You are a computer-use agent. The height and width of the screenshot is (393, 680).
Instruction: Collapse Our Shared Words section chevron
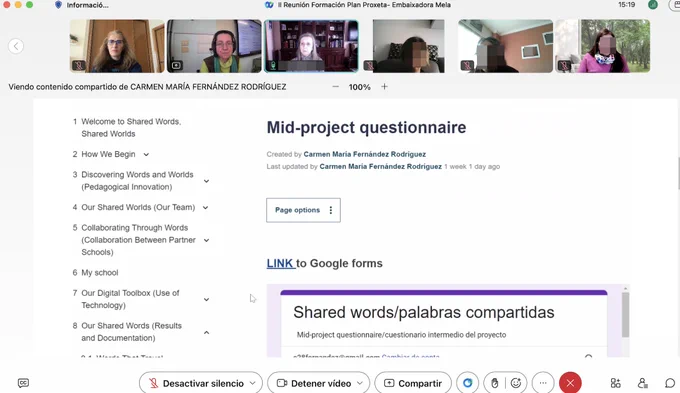pos(206,332)
